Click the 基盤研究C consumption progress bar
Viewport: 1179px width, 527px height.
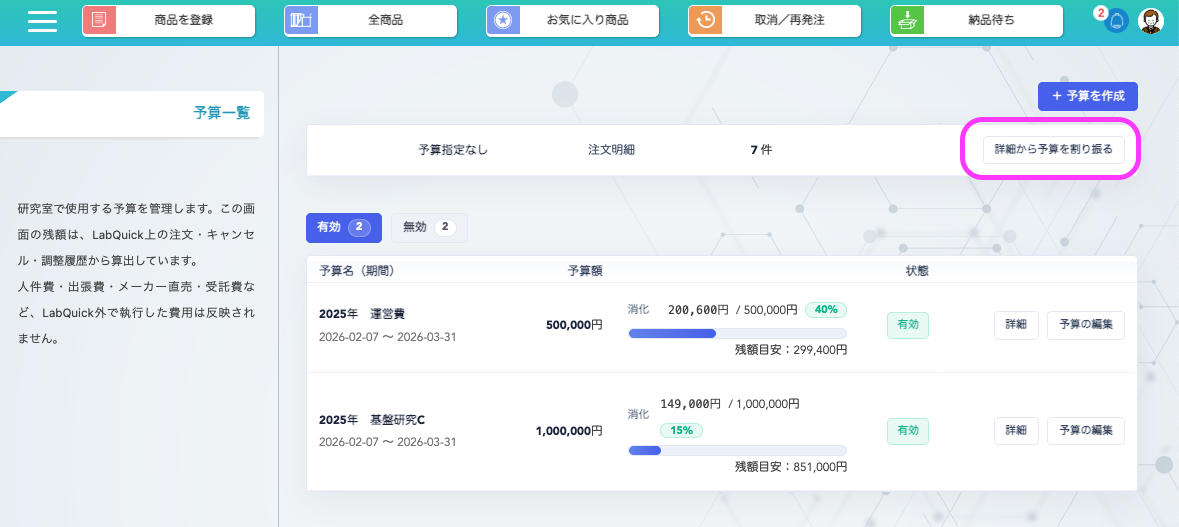737,450
